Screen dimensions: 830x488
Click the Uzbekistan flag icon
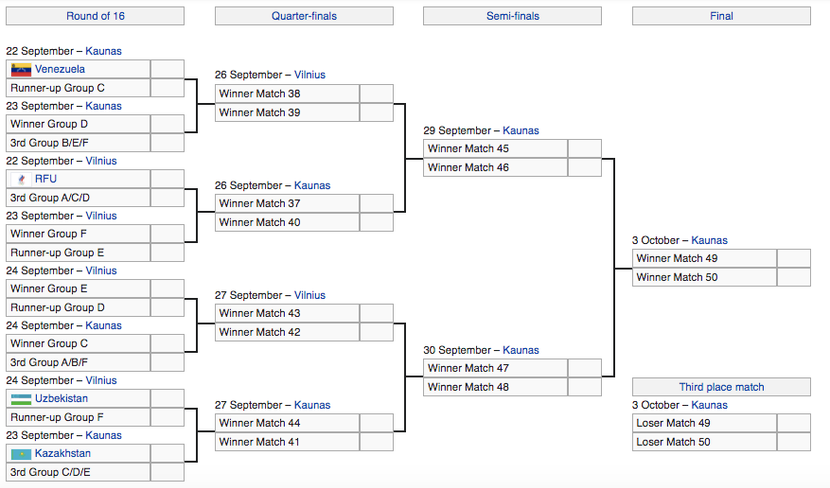click(x=21, y=399)
